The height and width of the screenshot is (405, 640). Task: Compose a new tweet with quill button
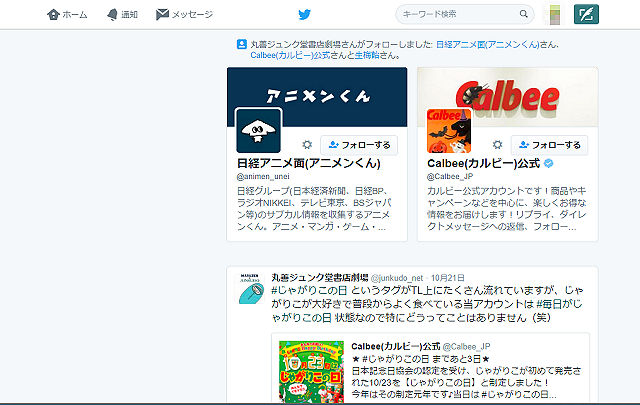586,14
